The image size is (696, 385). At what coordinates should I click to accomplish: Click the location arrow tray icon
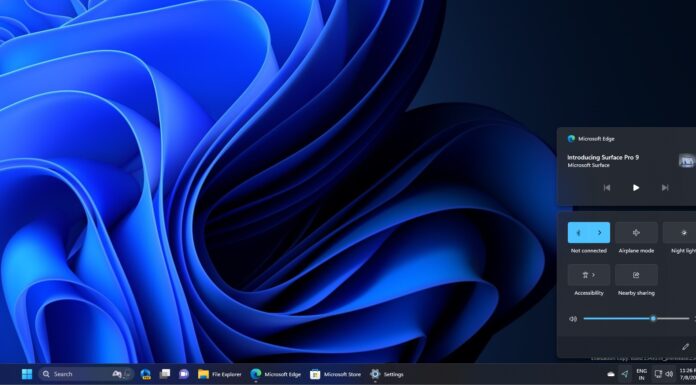625,374
